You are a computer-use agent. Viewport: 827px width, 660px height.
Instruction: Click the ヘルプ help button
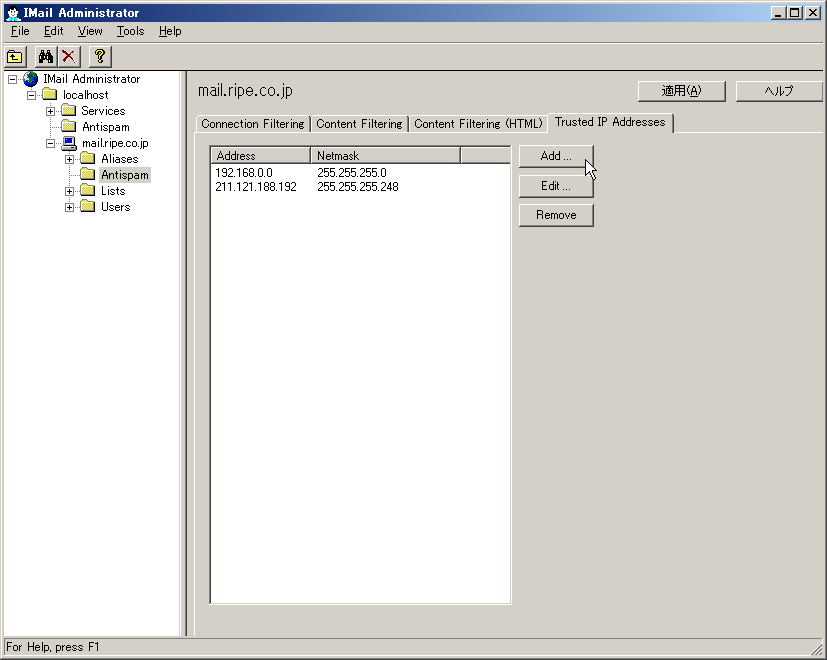point(779,91)
